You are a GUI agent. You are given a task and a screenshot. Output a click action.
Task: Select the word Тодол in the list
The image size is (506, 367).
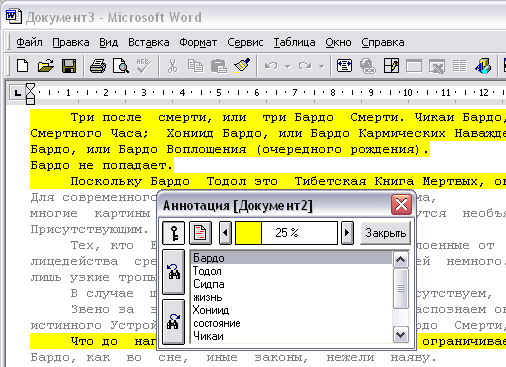(292, 271)
